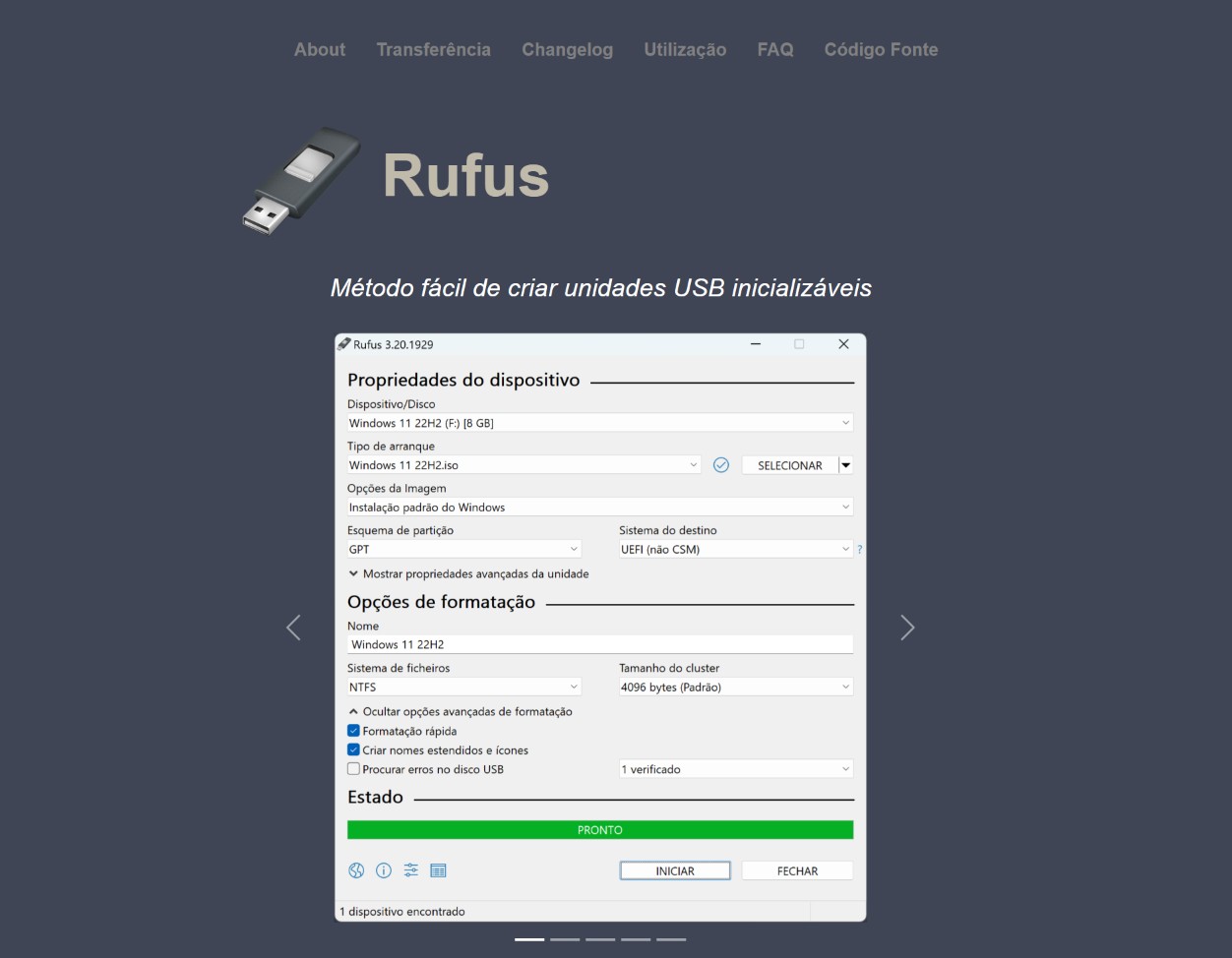Open the FAQ link
The width and height of the screenshot is (1232, 958).
click(x=775, y=49)
